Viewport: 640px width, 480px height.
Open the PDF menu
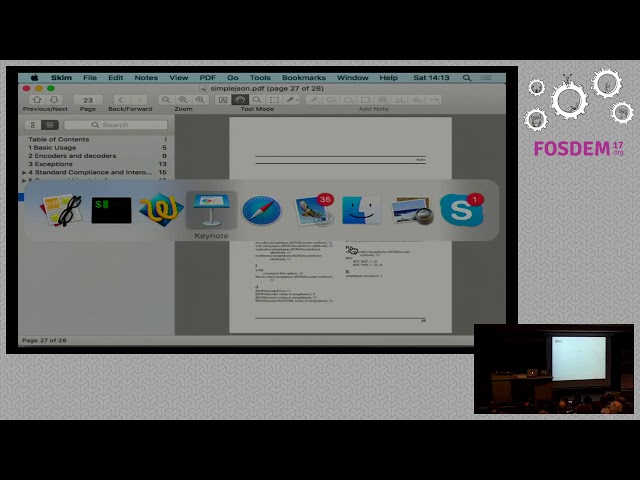207,78
